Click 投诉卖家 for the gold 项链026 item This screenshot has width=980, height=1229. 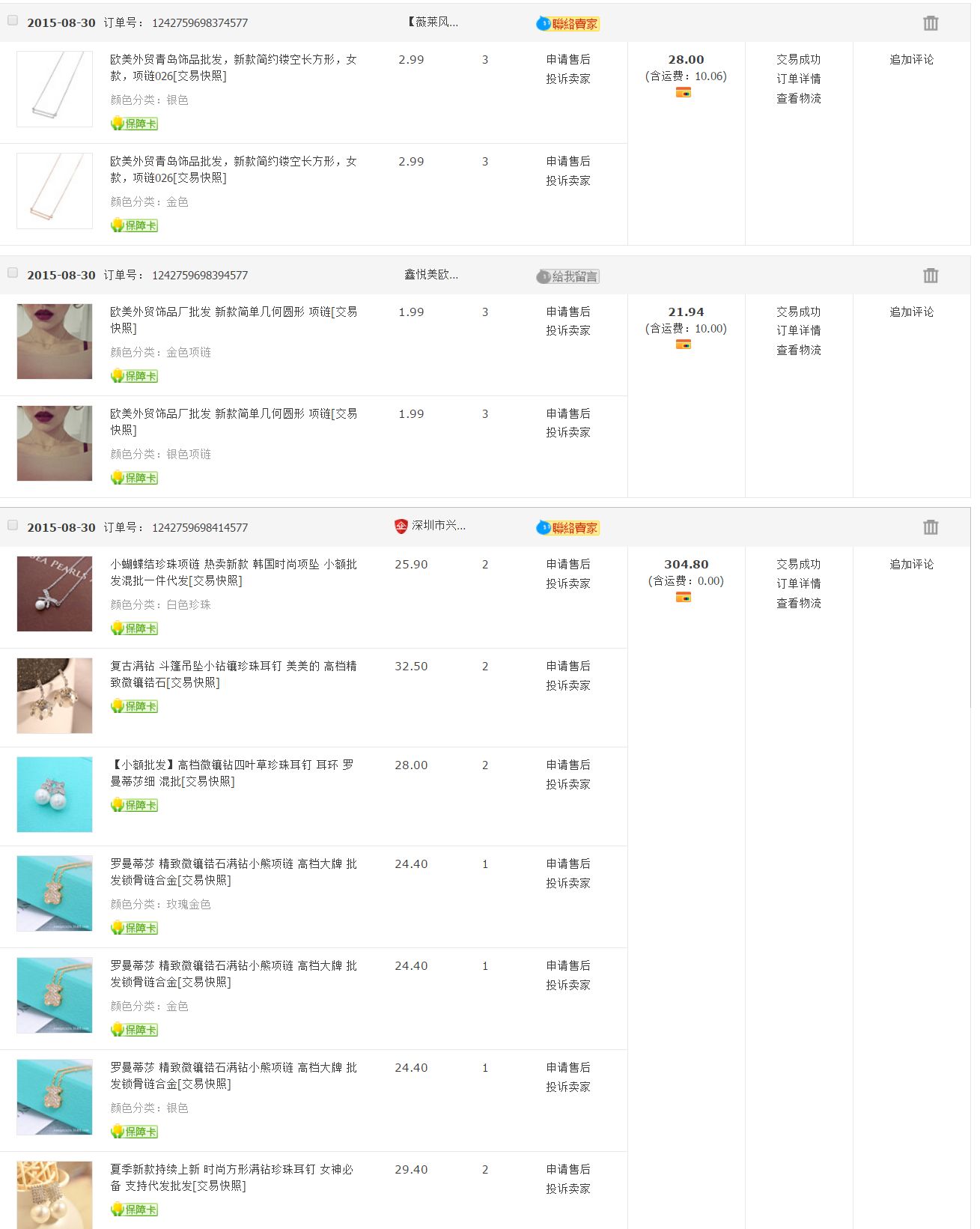click(x=567, y=180)
